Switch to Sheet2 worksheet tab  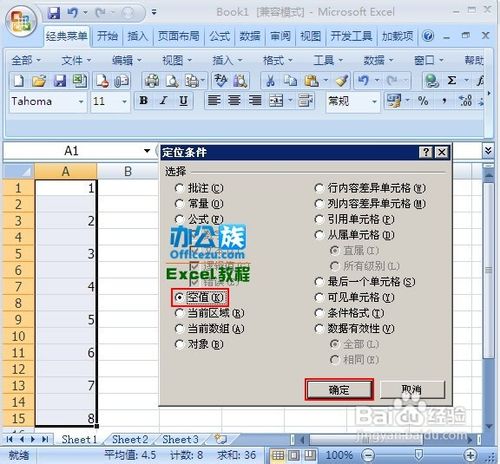click(x=130, y=439)
